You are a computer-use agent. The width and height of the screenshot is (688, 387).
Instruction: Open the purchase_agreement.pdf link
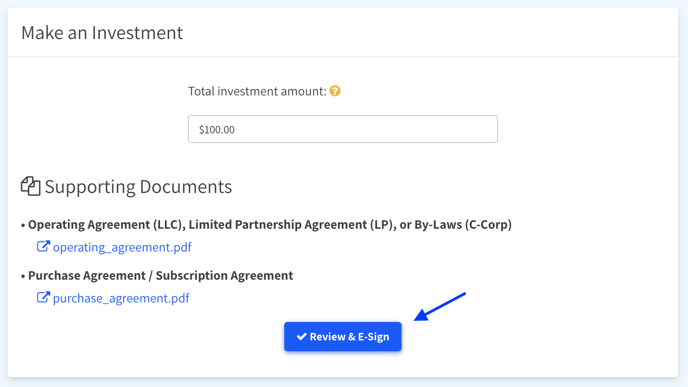[121, 298]
